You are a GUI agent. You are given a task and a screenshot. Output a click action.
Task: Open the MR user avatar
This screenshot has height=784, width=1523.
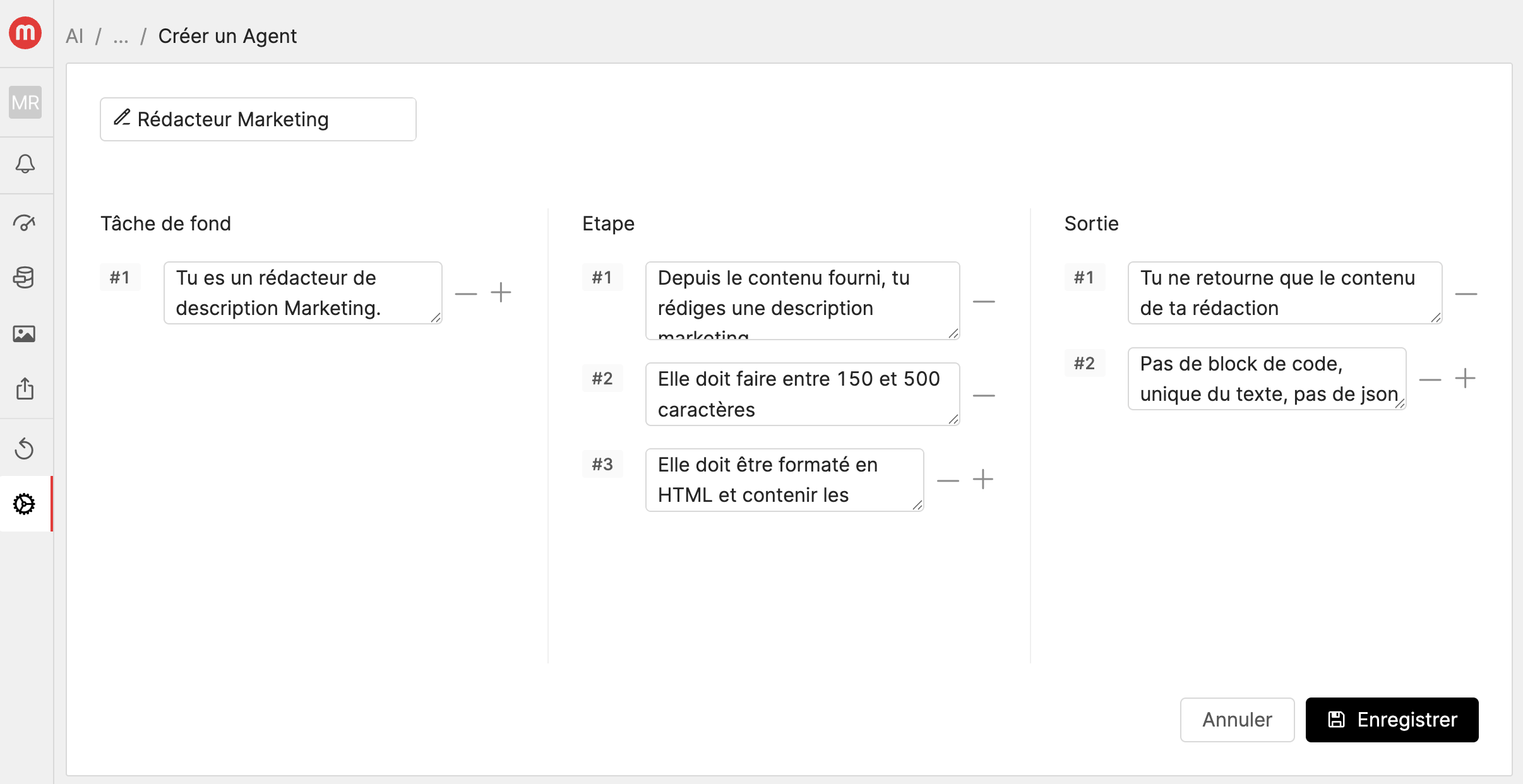[x=25, y=102]
